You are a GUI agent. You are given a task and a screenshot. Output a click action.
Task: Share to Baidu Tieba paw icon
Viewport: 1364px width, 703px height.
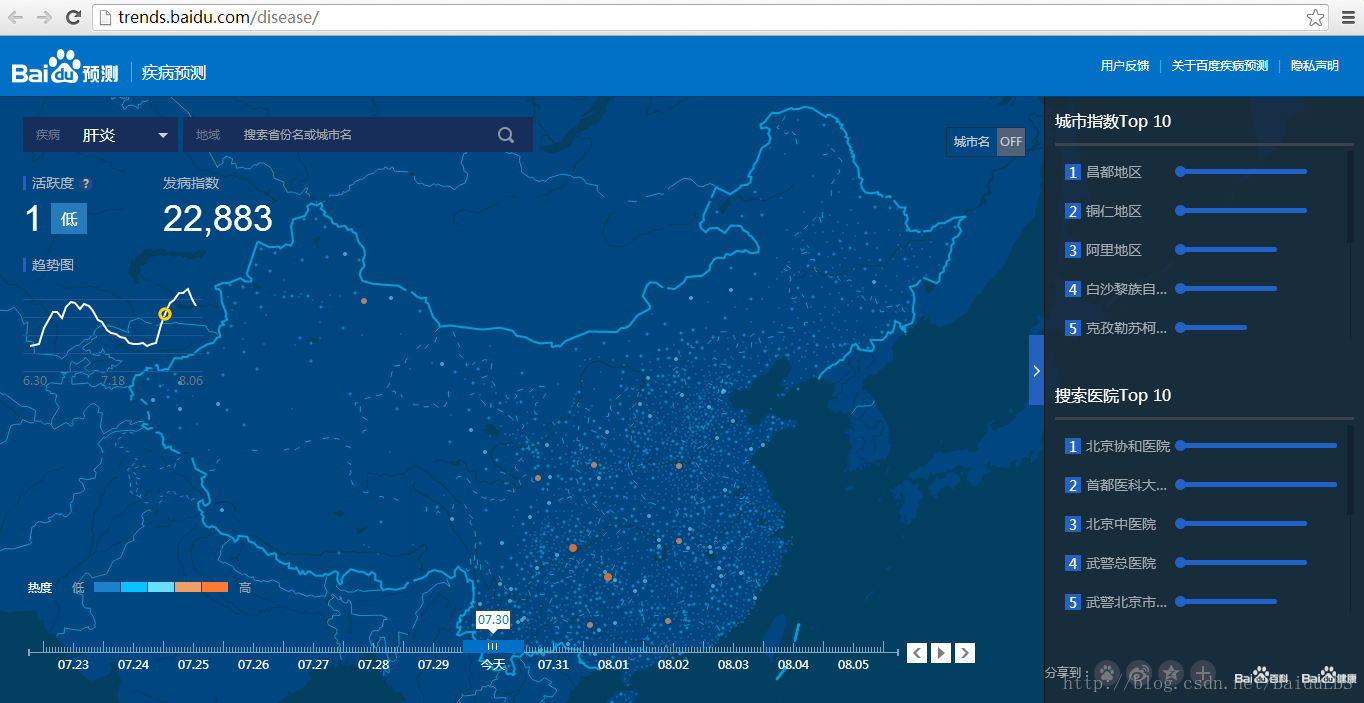(x=1106, y=674)
